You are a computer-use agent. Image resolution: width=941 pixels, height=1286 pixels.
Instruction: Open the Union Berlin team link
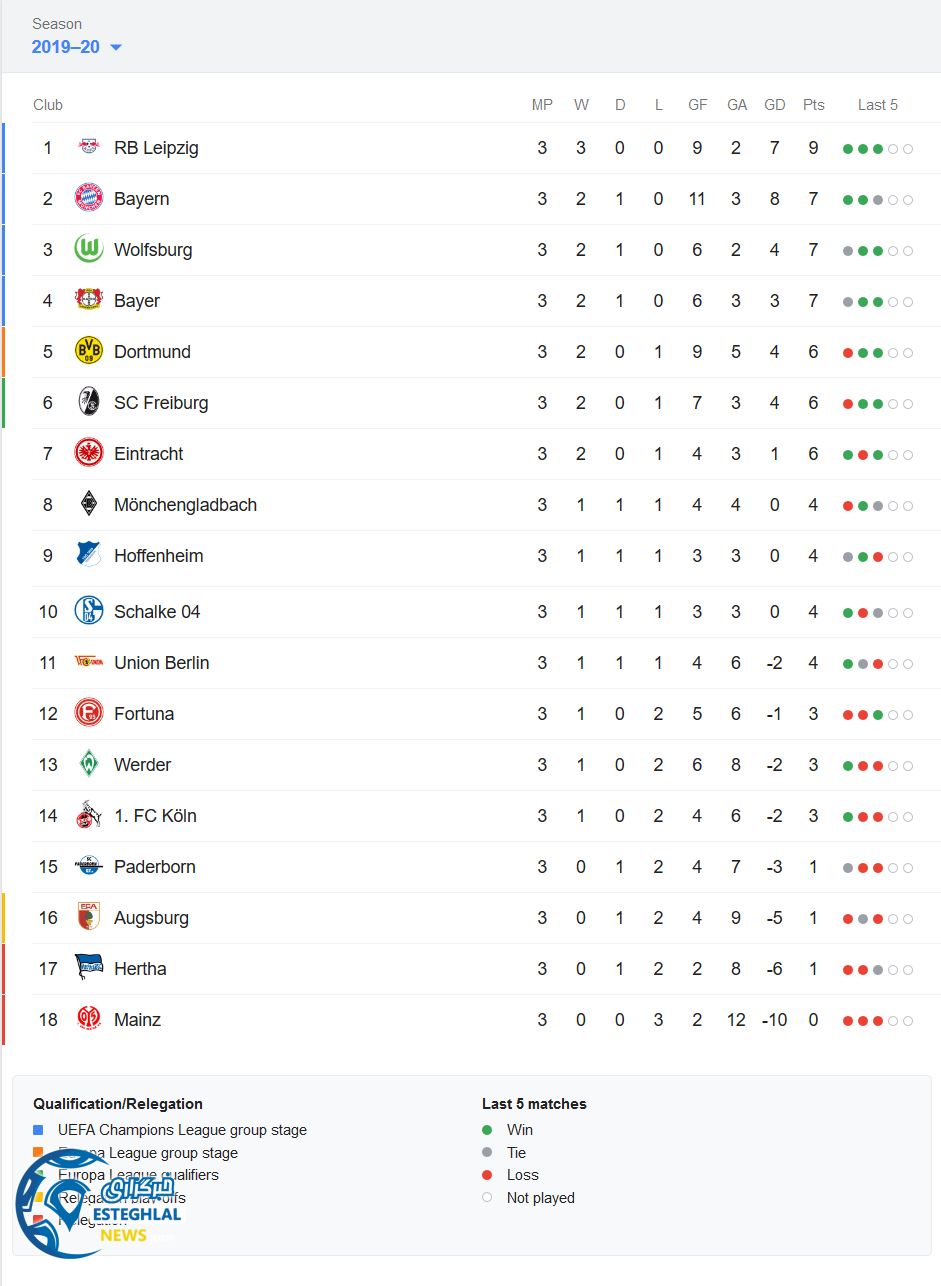pos(161,663)
